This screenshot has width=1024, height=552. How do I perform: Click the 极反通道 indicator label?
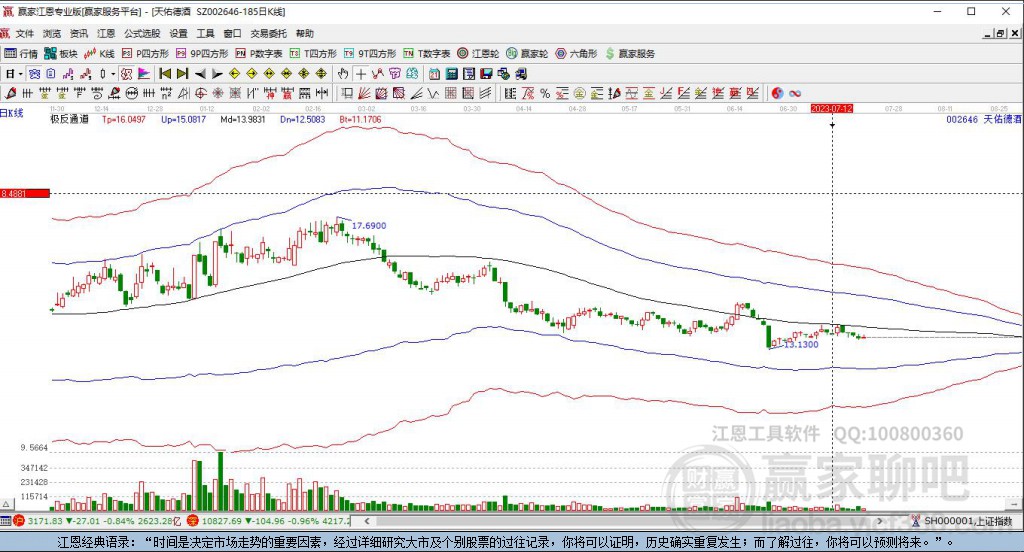coord(69,120)
